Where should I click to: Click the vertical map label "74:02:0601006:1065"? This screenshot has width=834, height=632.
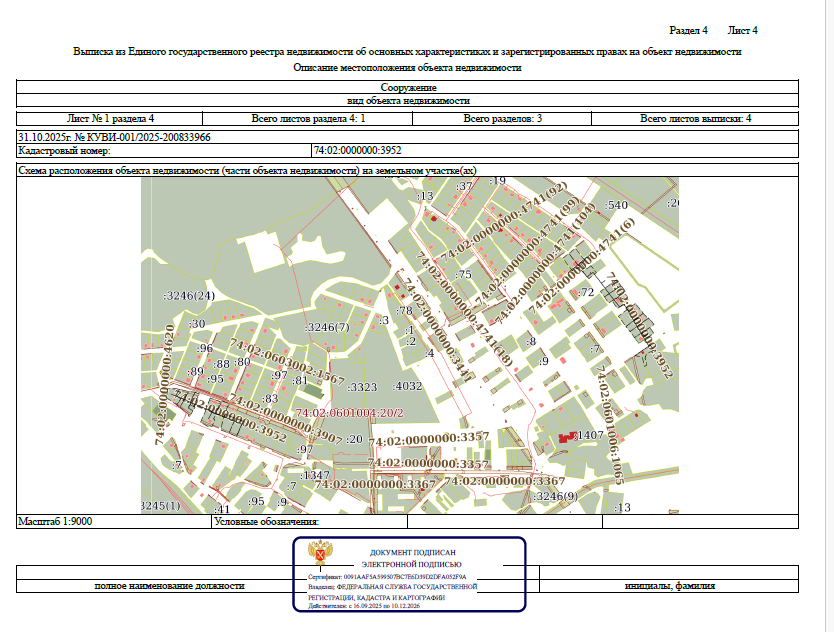(609, 424)
